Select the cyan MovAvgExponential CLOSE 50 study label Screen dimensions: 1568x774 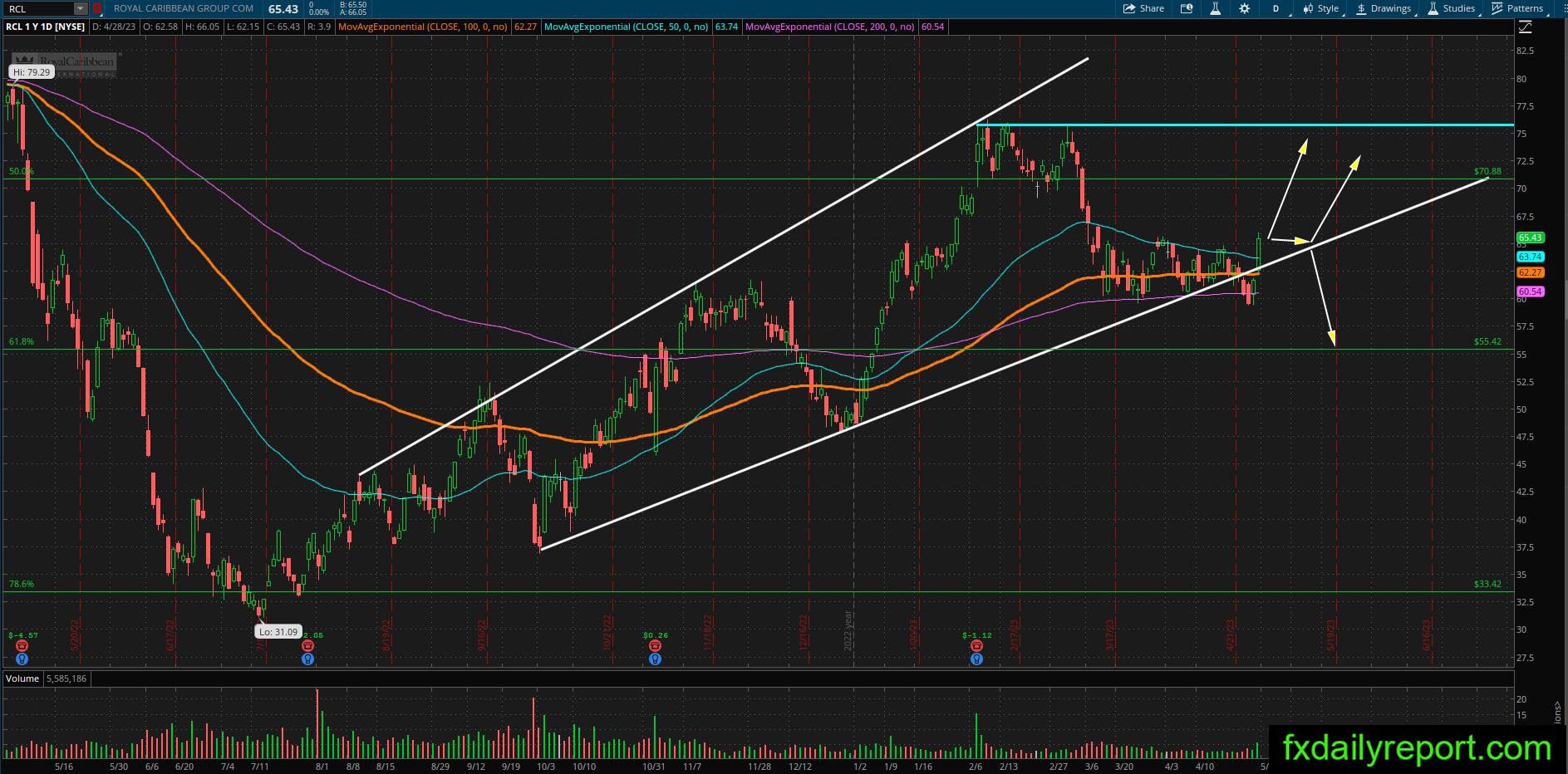click(x=627, y=27)
